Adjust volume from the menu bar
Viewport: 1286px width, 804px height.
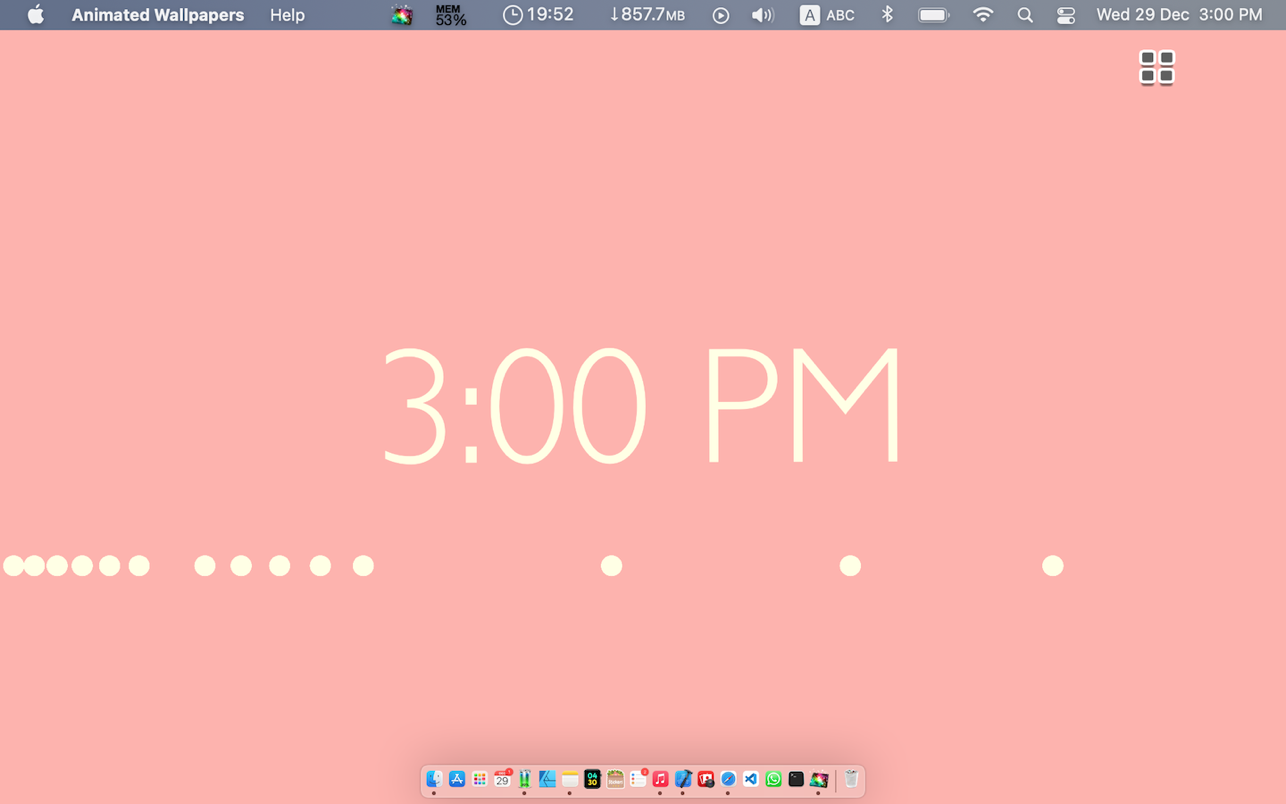[762, 15]
